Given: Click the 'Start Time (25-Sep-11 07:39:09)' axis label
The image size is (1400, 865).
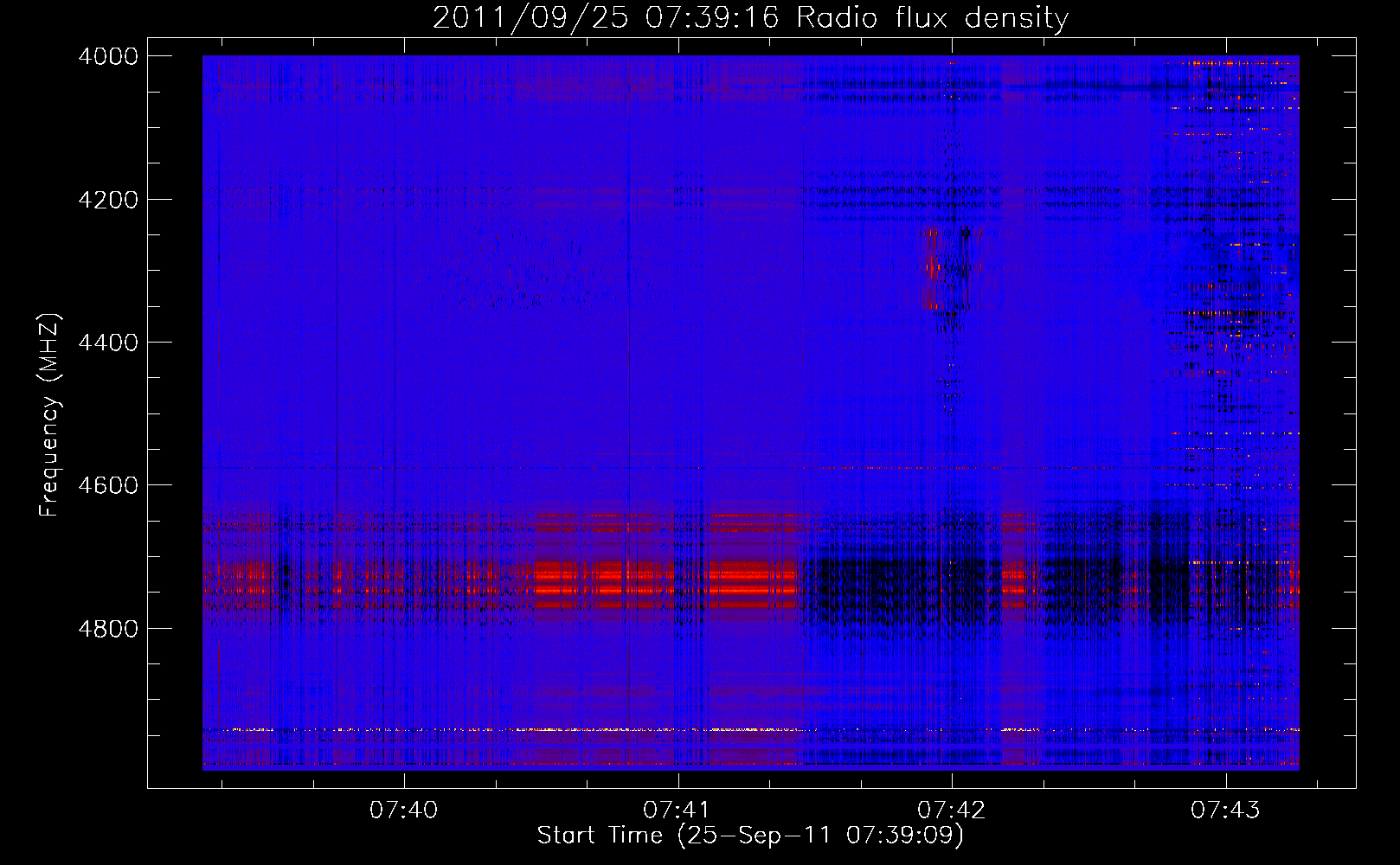Looking at the screenshot, I should pyautogui.click(x=750, y=836).
